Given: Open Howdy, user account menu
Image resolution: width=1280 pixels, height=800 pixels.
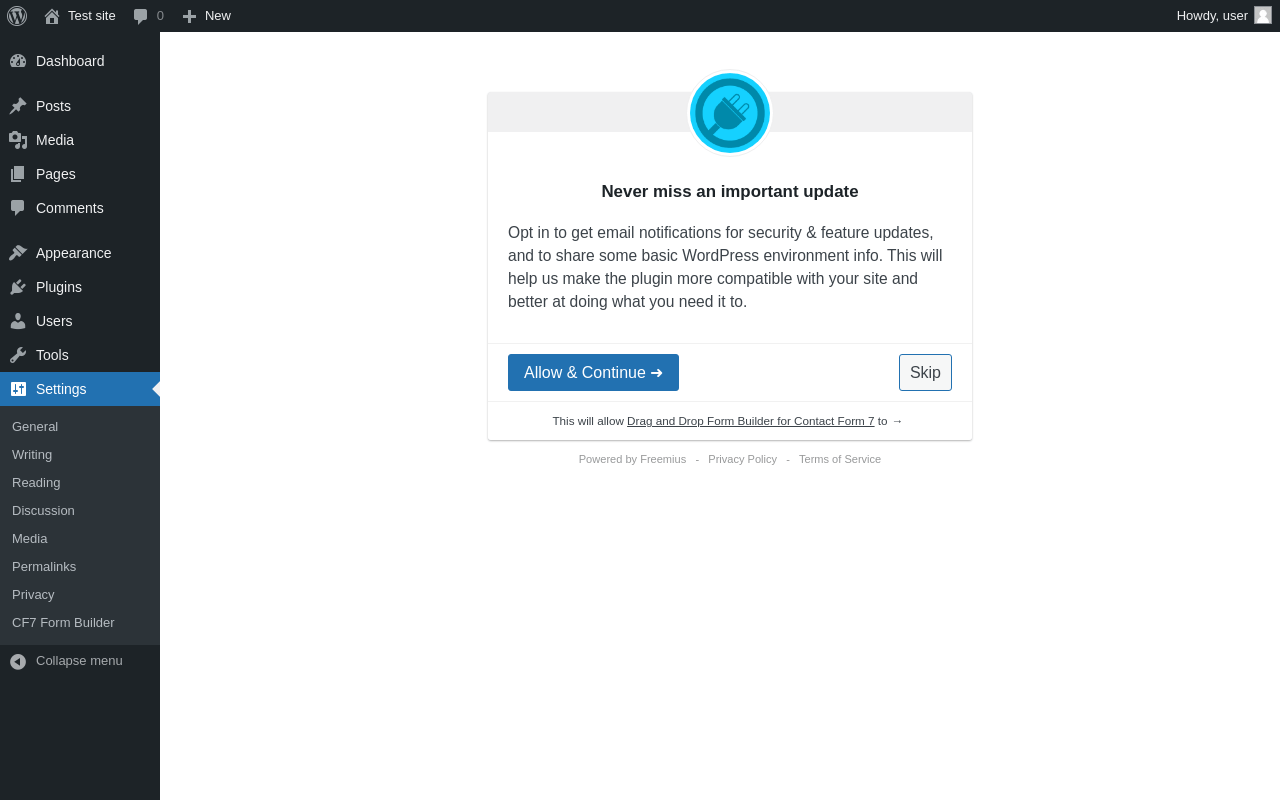Looking at the screenshot, I should click(1223, 16).
